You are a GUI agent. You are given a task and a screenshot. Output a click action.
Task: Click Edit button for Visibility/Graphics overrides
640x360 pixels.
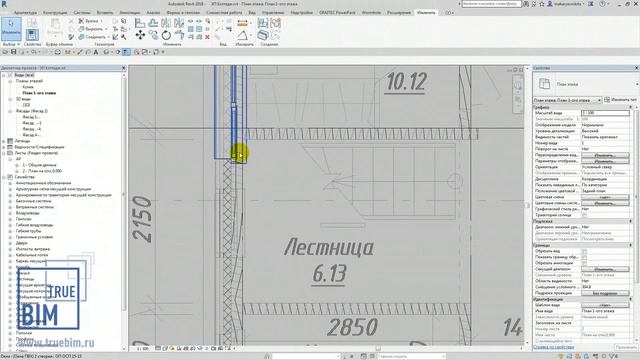(x=605, y=156)
